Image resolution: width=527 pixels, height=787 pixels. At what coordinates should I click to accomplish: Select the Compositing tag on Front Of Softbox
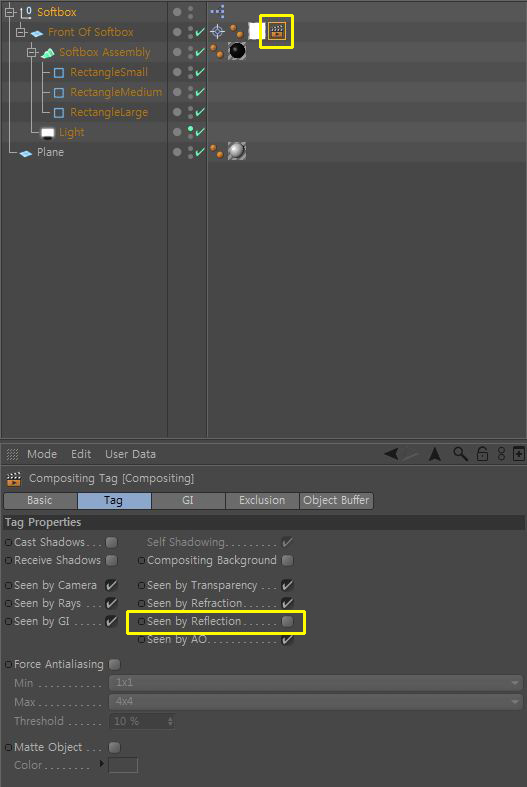pos(277,31)
